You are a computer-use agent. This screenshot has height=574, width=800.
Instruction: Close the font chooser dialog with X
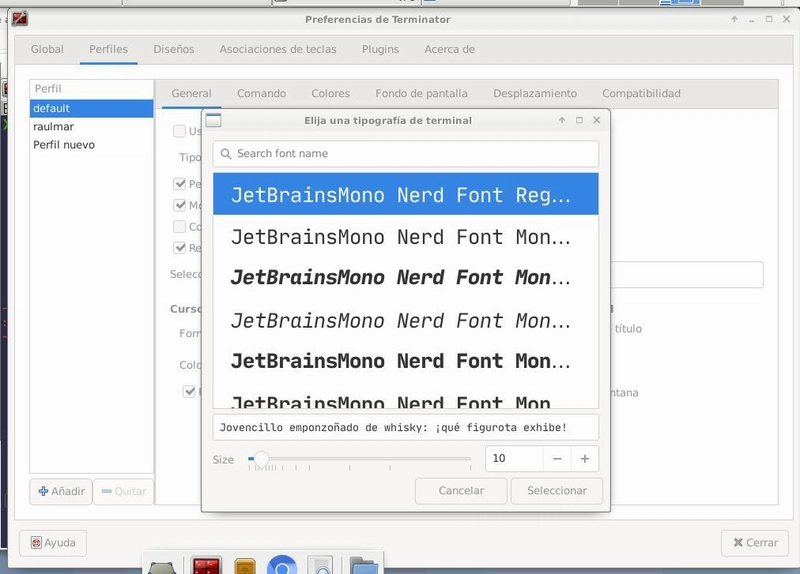click(x=596, y=120)
